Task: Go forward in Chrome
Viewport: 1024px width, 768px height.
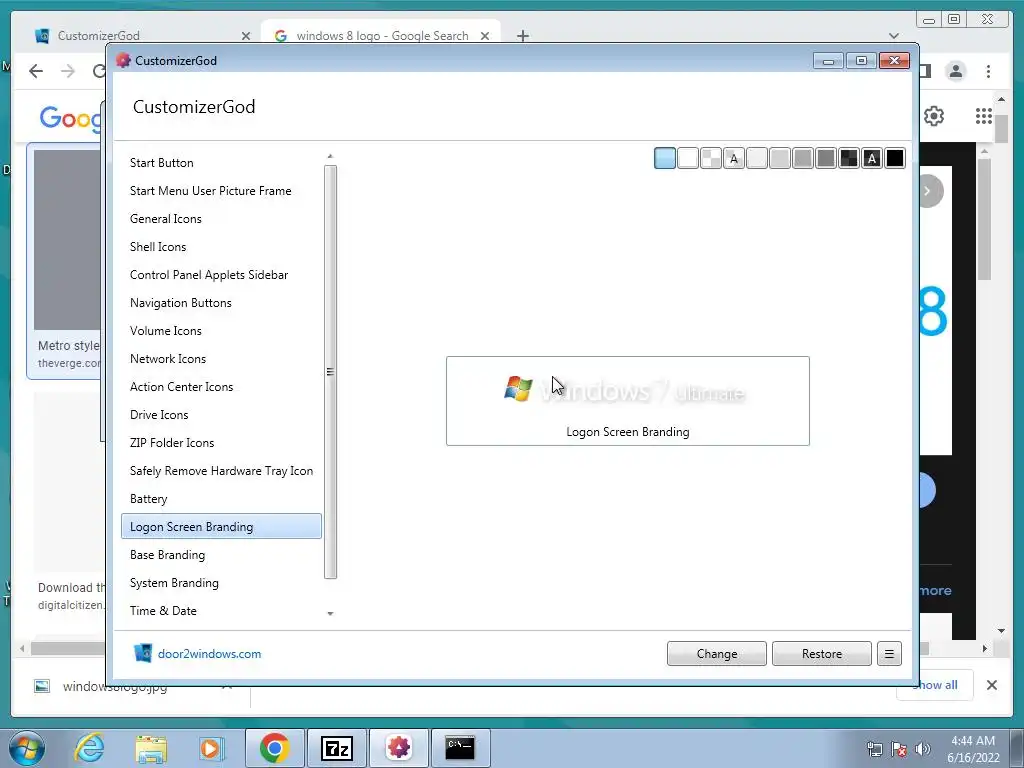Action: click(x=68, y=71)
